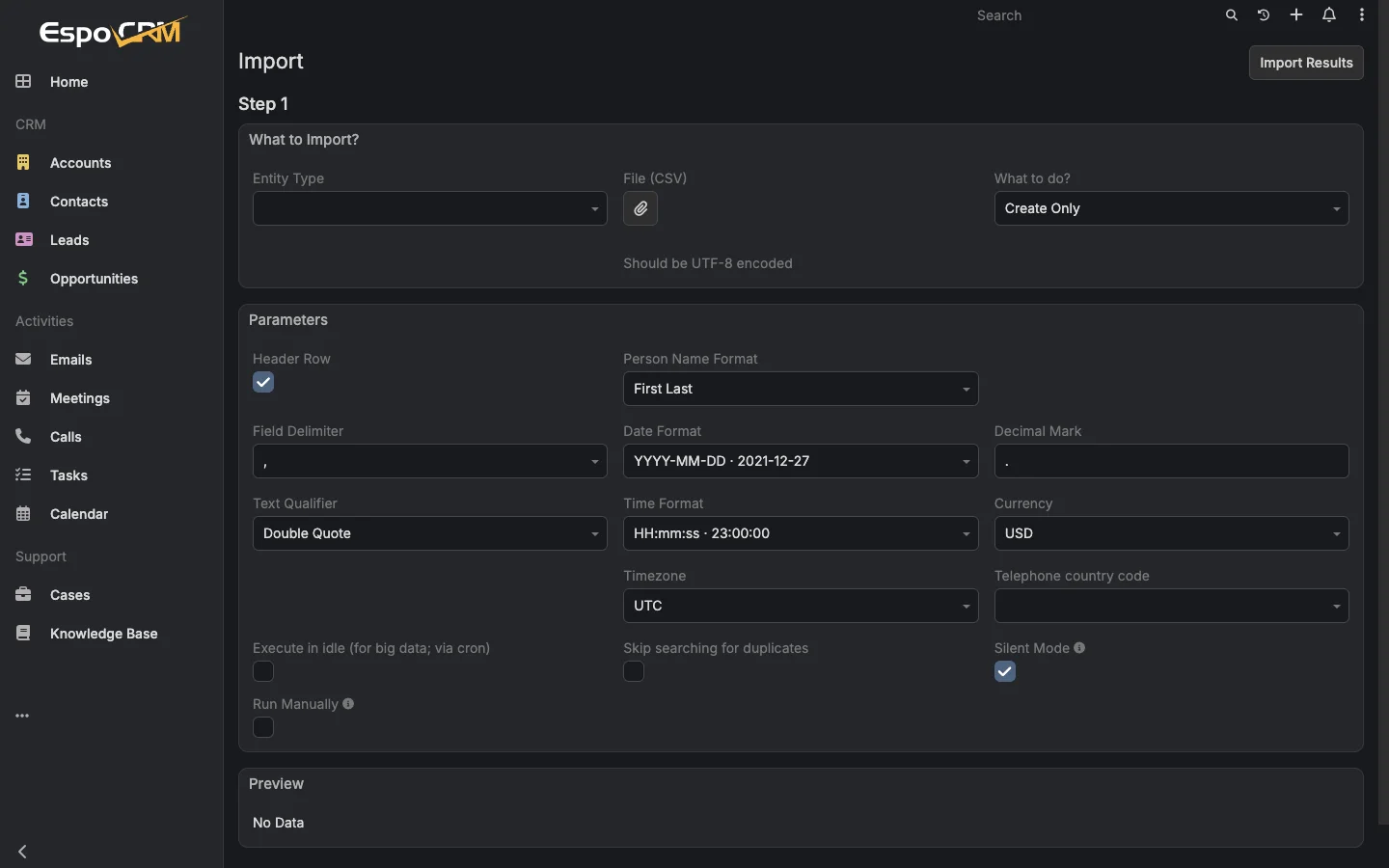Viewport: 1389px width, 868px height.
Task: Click the Contacts card icon
Action: [23, 202]
